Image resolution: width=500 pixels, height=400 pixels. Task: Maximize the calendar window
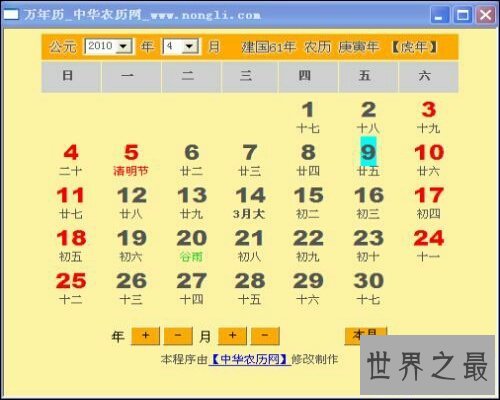463,15
